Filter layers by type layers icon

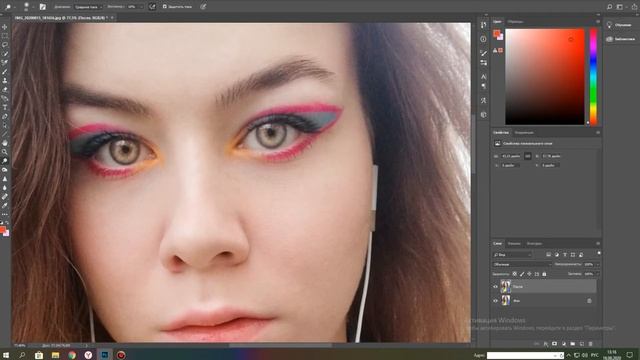click(x=565, y=255)
